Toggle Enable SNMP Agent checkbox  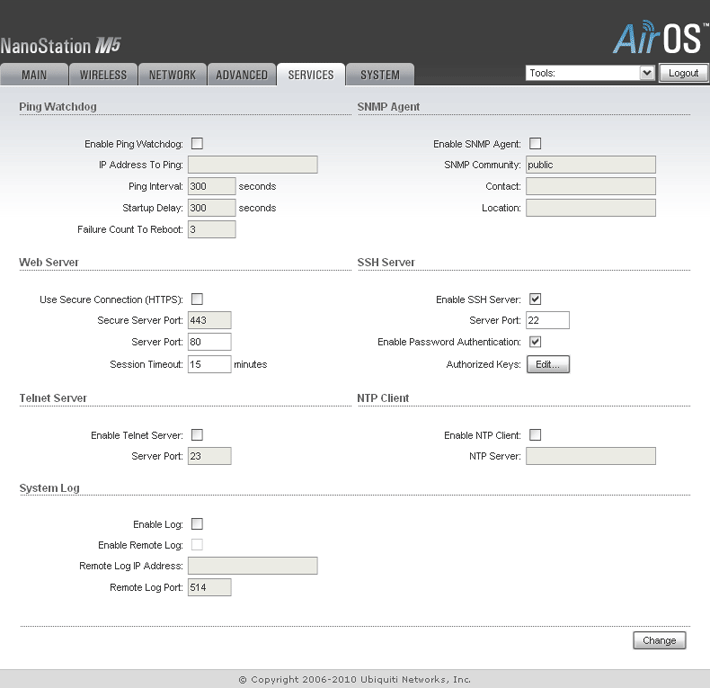pyautogui.click(x=535, y=144)
